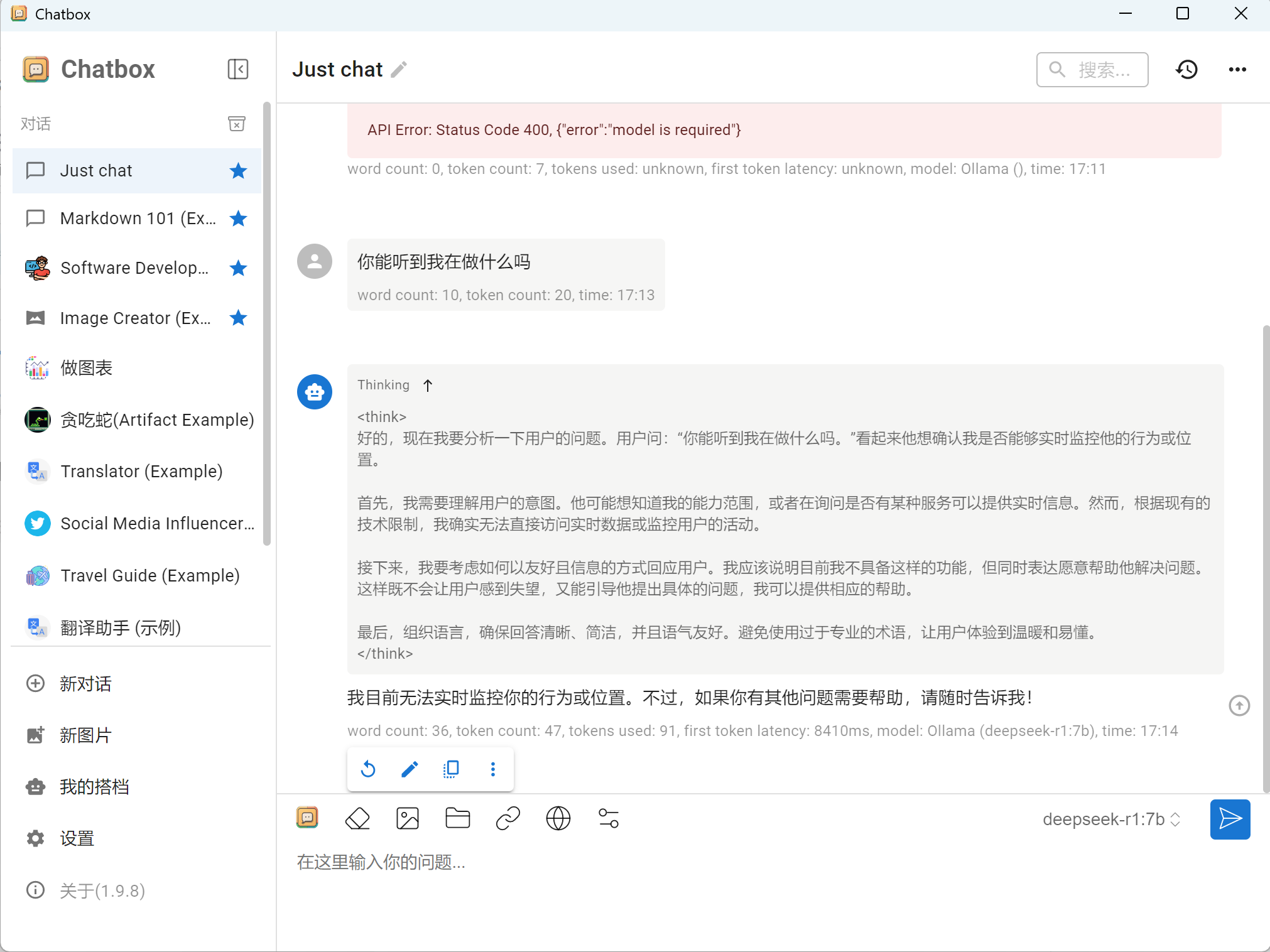
Task: Copy the message with copy icon
Action: (451, 769)
